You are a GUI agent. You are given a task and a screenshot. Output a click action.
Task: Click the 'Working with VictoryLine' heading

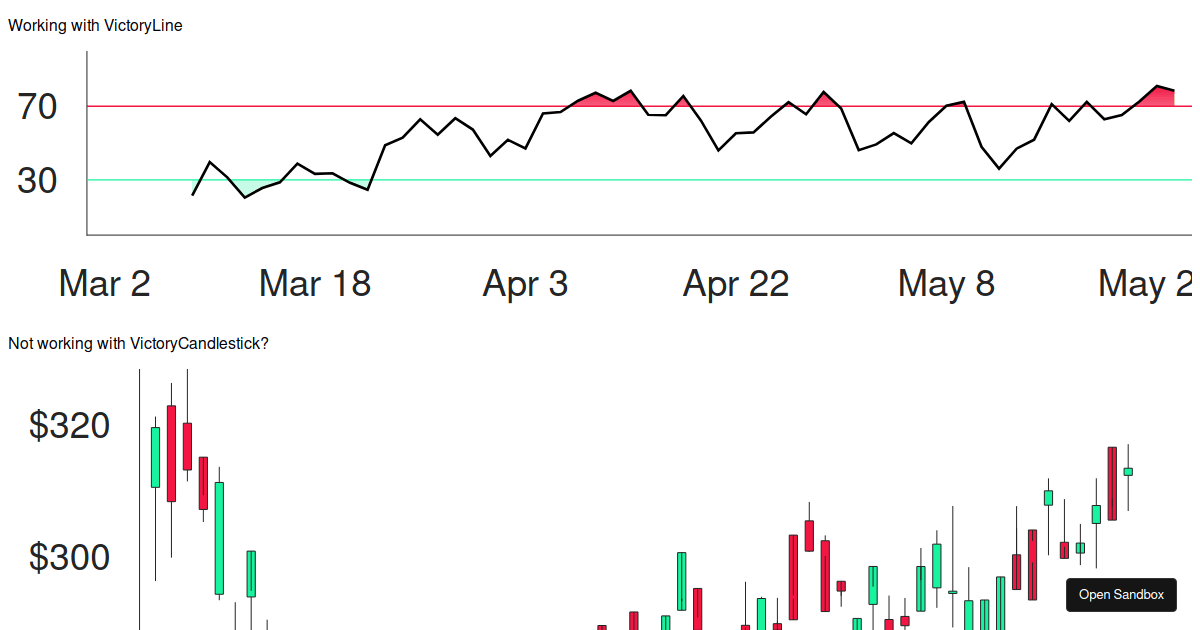point(94,25)
